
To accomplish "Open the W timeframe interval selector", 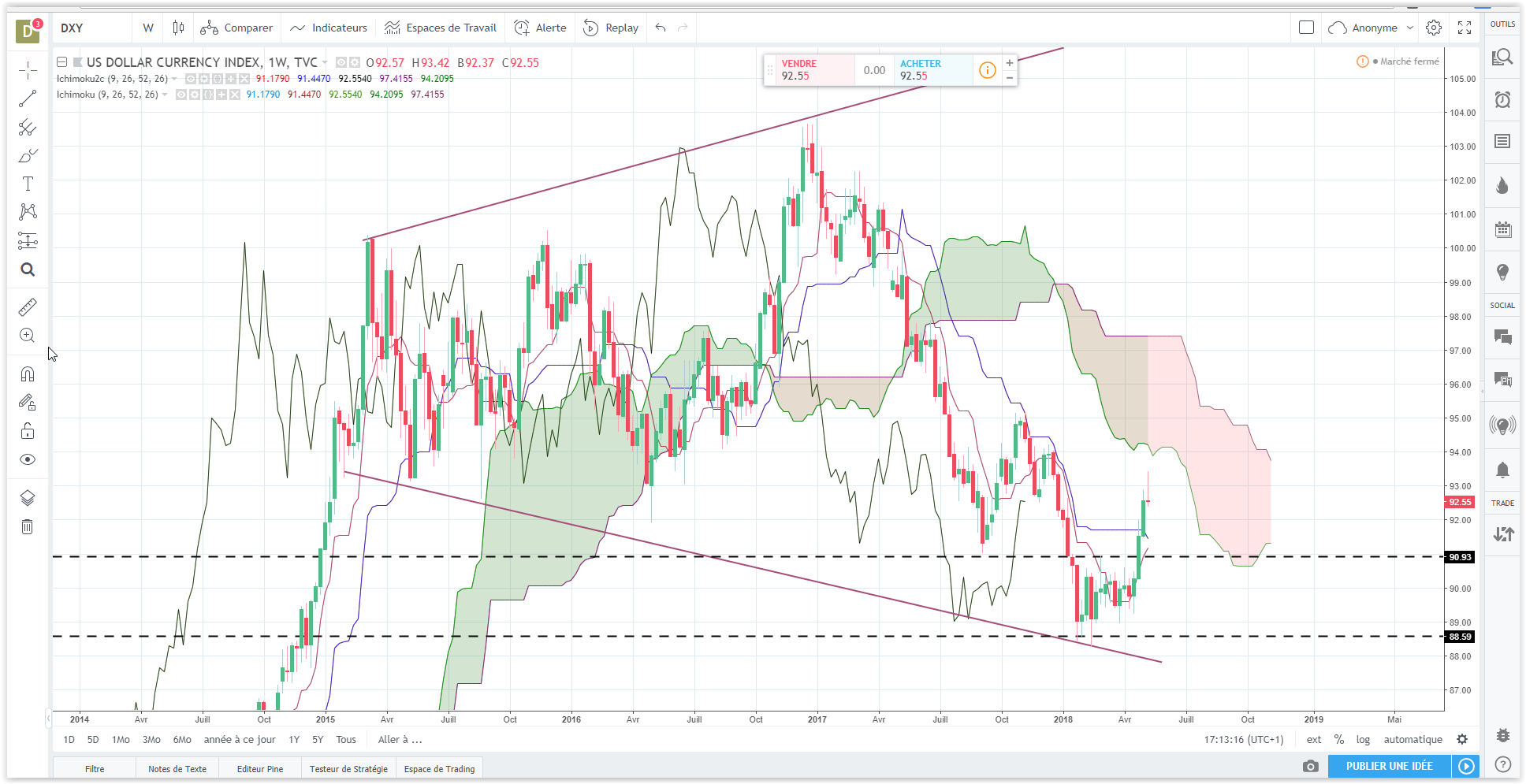I will 148,28.
